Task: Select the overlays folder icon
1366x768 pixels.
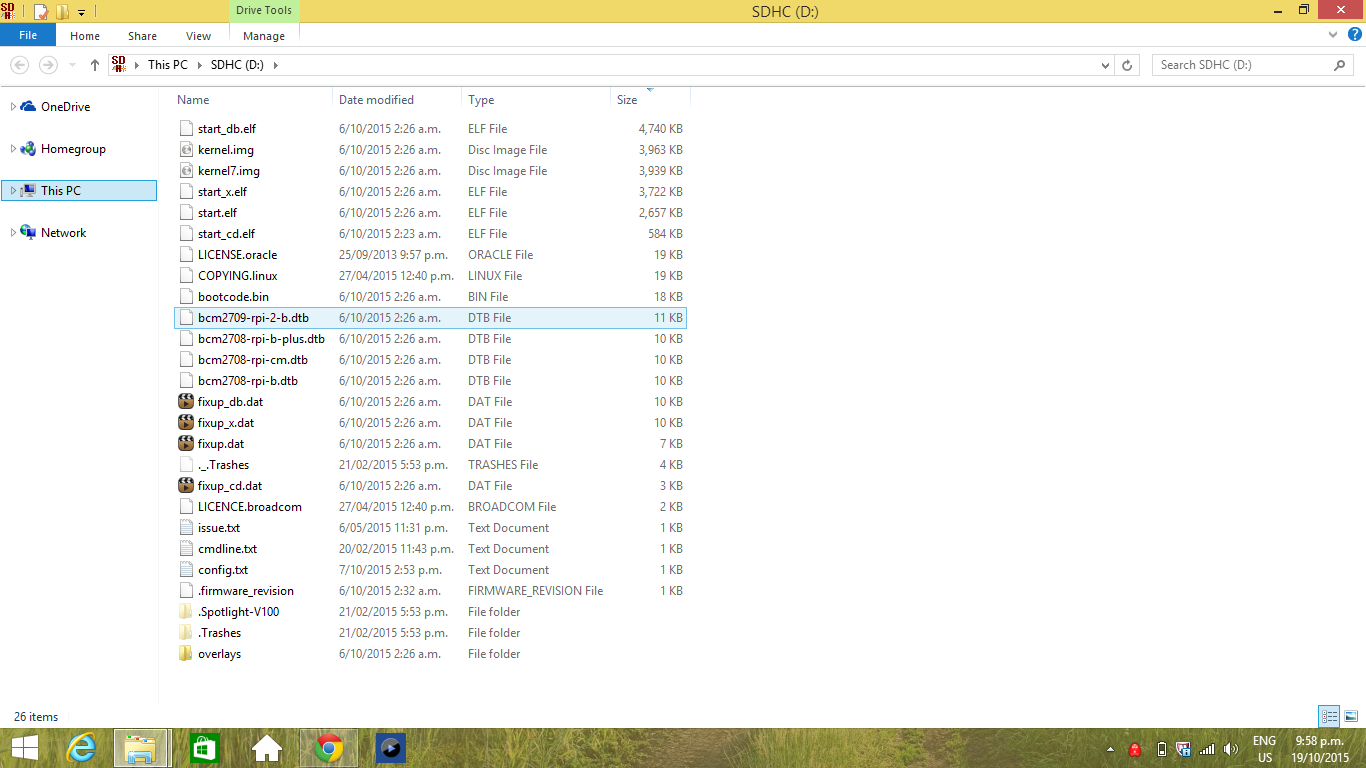Action: coord(185,654)
